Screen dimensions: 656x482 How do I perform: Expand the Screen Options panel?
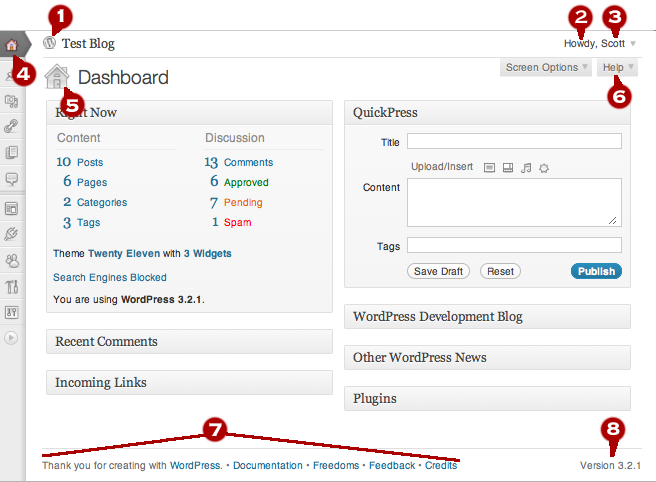(546, 67)
